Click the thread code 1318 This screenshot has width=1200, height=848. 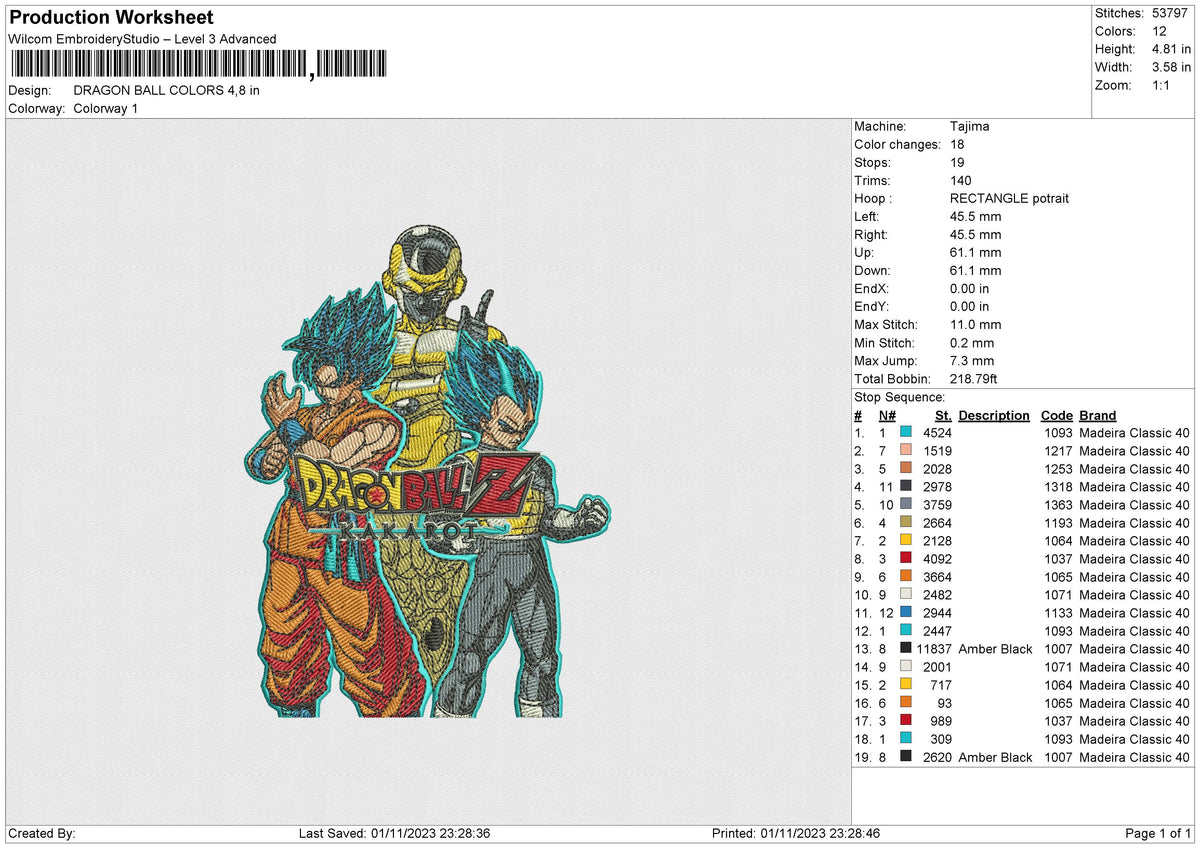pos(1058,487)
